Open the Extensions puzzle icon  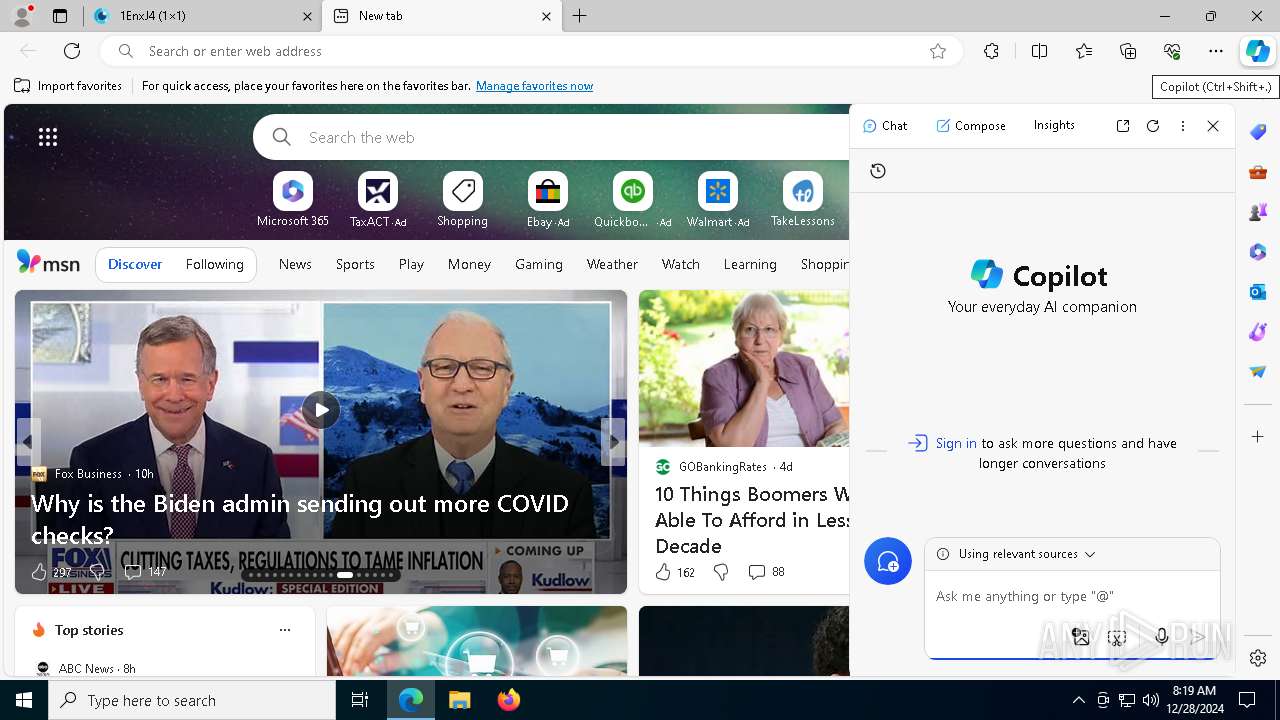[991, 51]
